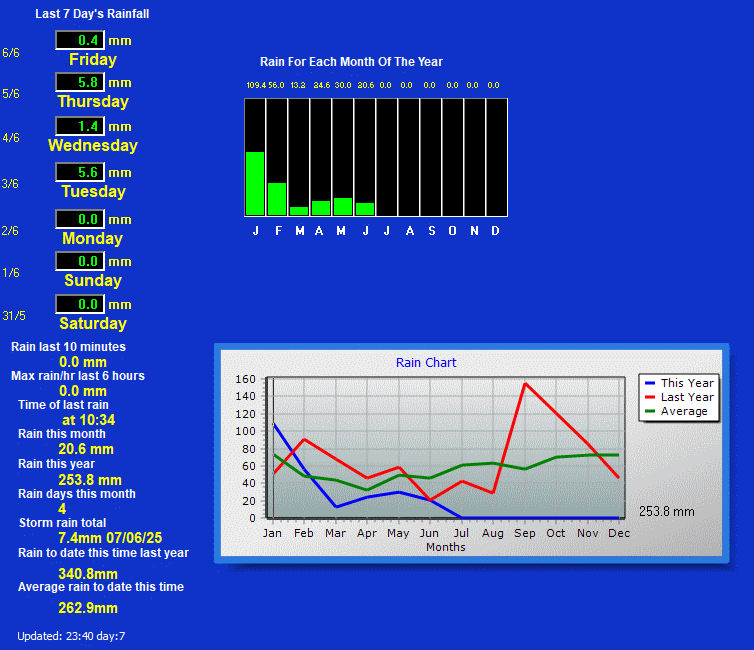Click the 13.2 monthly value
This screenshot has width=754, height=650.
pos(298,85)
